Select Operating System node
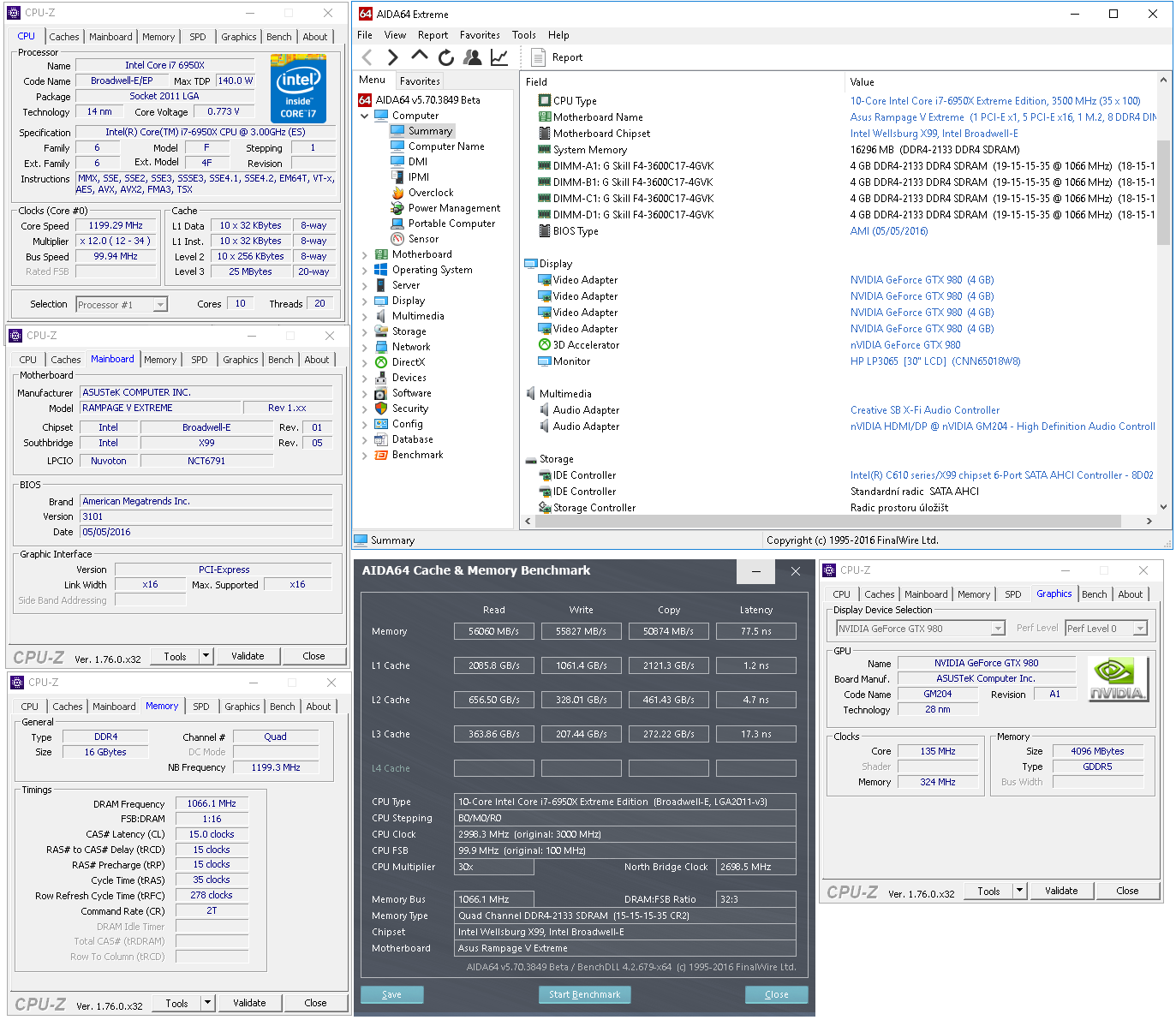This screenshot has height=1020, width=1176. (x=432, y=270)
